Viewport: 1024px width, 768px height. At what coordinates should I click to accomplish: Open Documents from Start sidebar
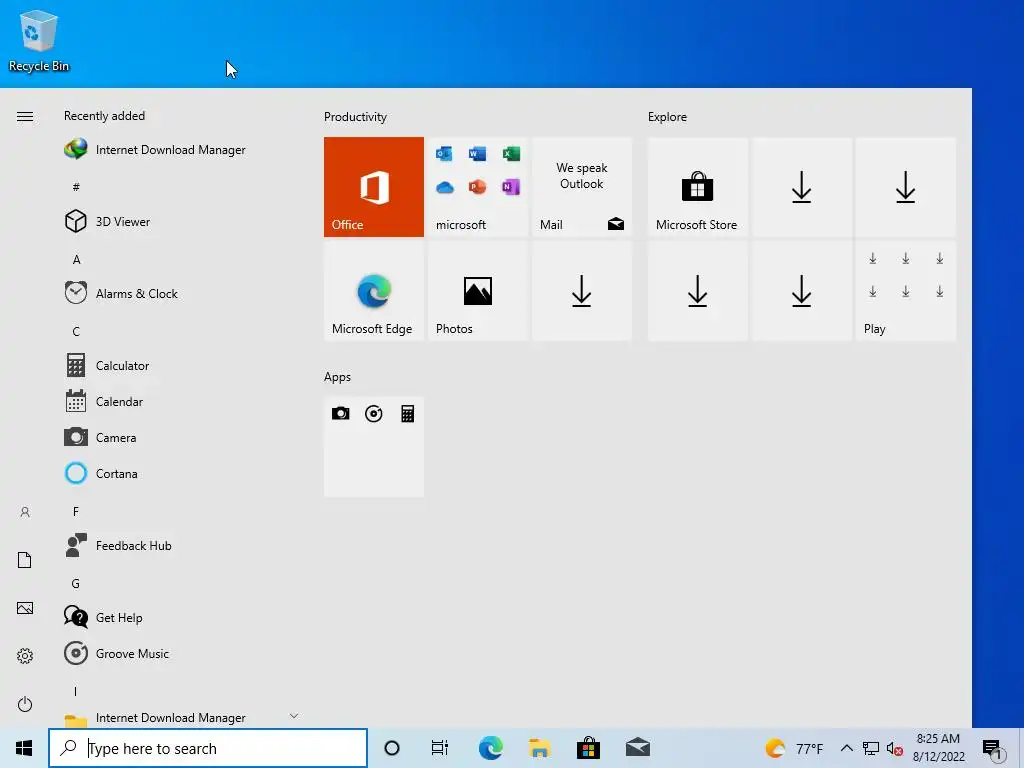(25, 560)
